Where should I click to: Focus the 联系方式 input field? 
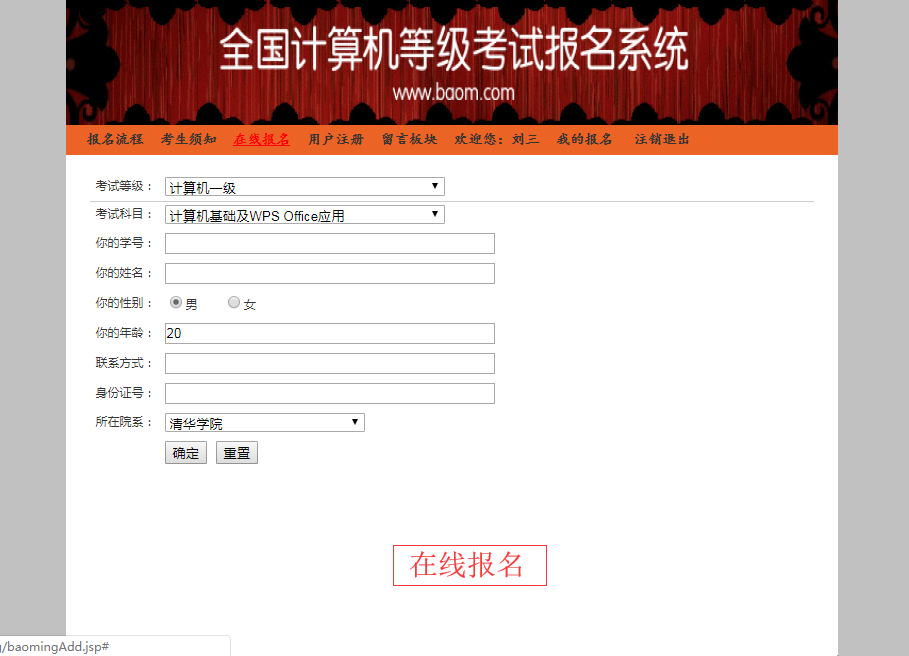(330, 363)
